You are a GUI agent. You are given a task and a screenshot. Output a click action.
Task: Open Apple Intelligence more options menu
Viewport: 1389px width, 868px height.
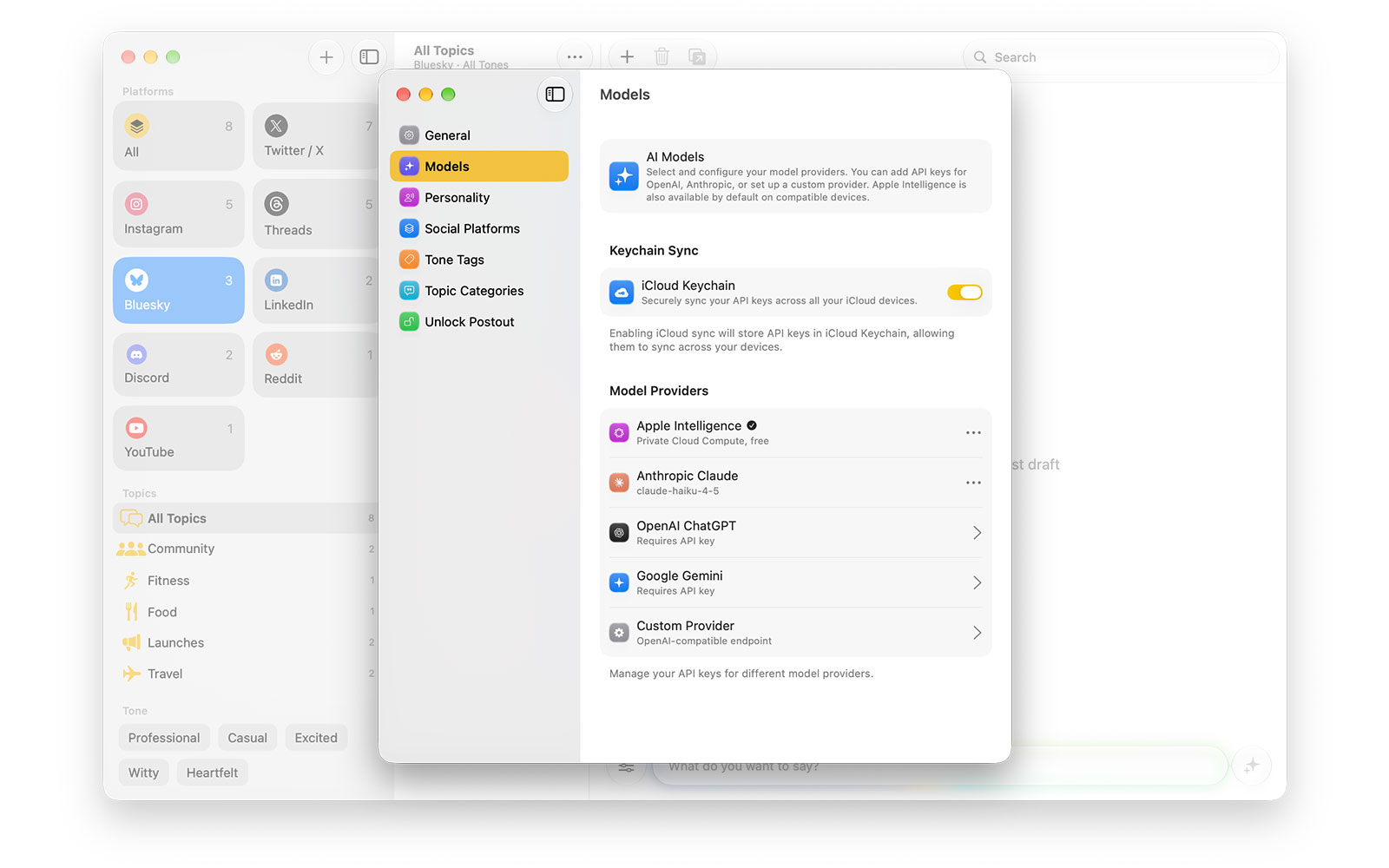click(973, 432)
